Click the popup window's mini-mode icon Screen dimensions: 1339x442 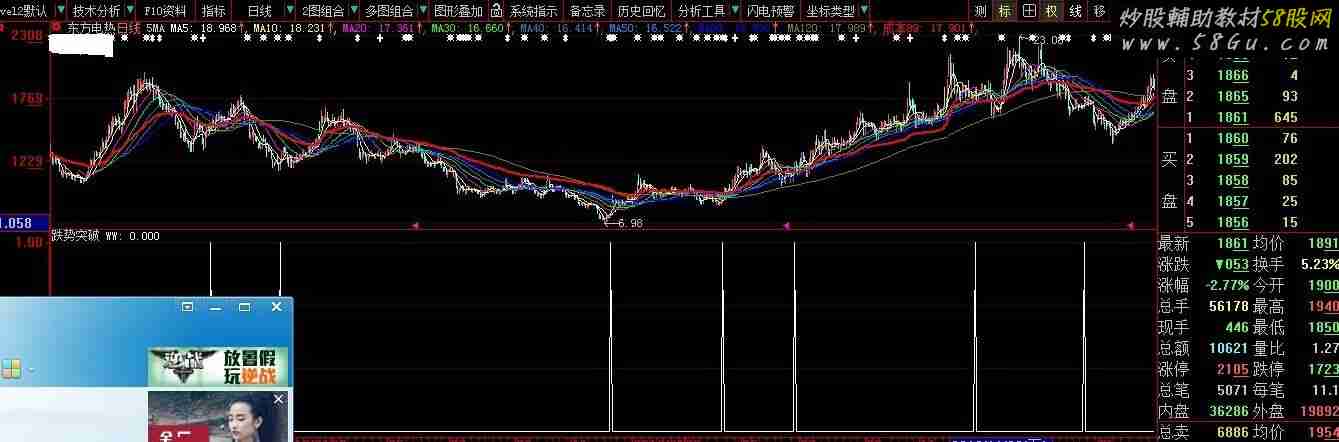[x=187, y=308]
